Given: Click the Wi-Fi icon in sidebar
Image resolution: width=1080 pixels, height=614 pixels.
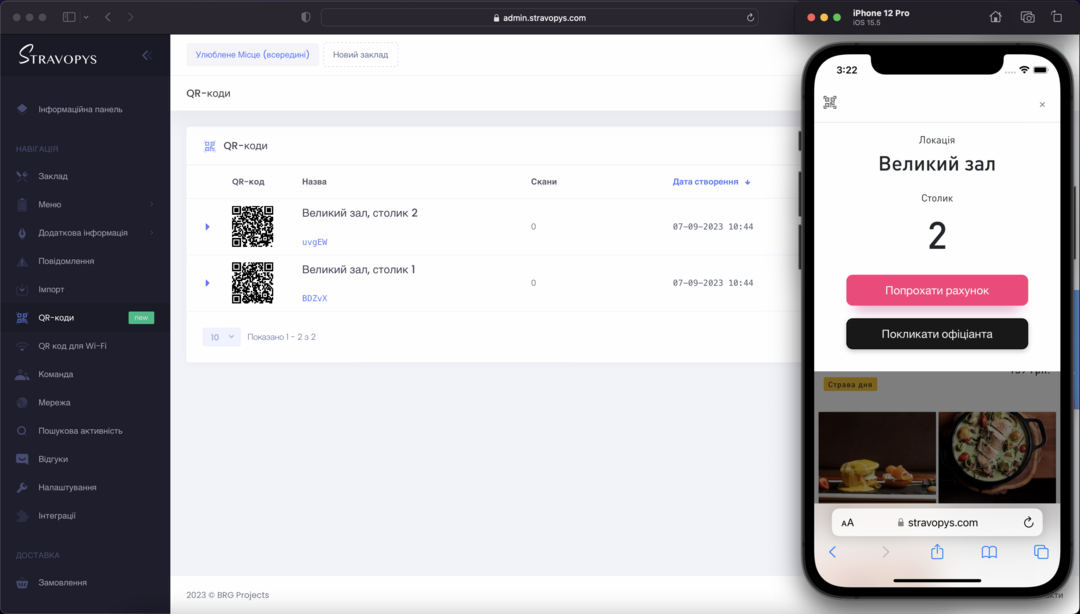Looking at the screenshot, I should pyautogui.click(x=22, y=346).
